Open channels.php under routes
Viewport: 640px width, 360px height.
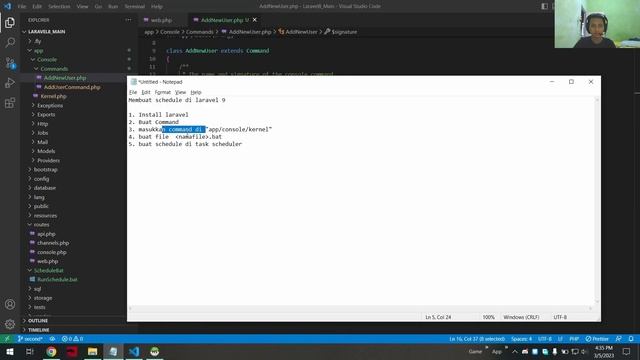pos(53,243)
